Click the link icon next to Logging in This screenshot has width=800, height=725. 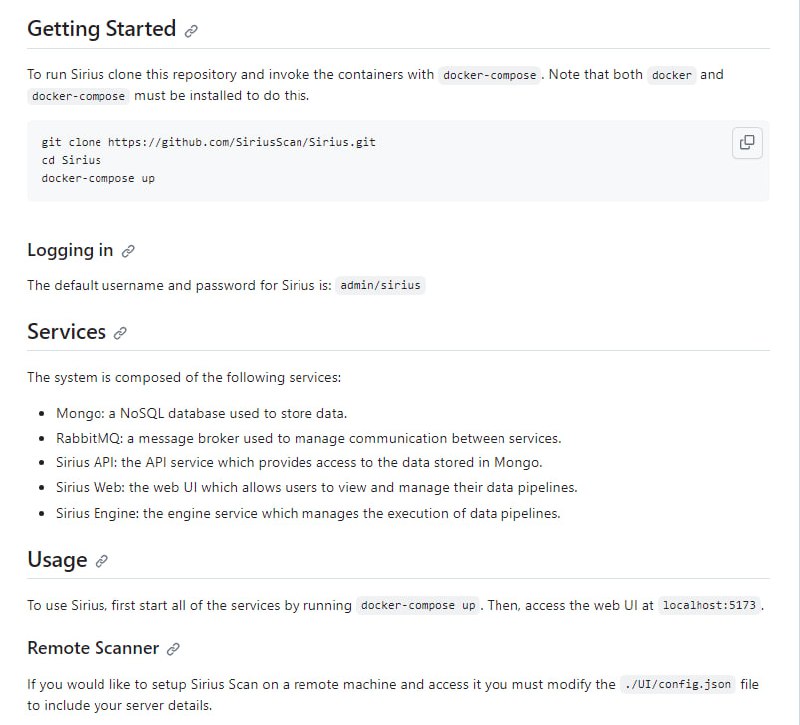coord(128,251)
